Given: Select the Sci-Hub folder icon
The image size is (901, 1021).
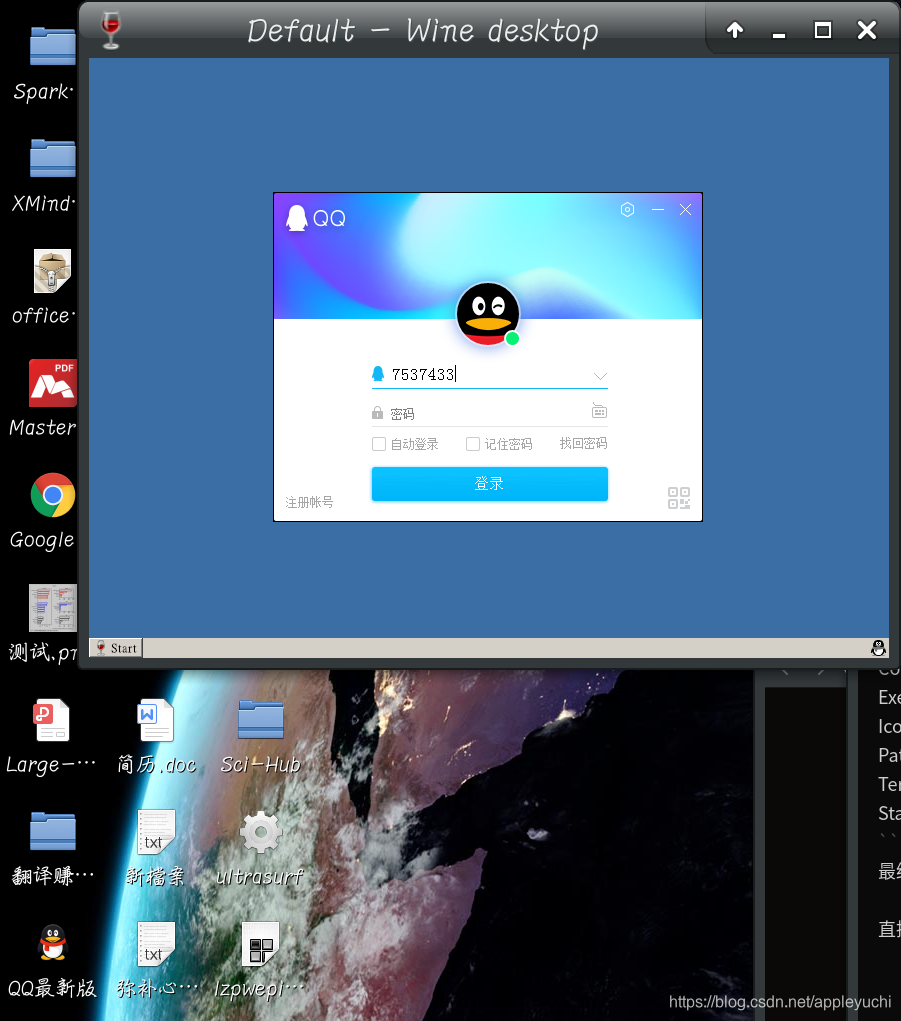Looking at the screenshot, I should [260, 720].
